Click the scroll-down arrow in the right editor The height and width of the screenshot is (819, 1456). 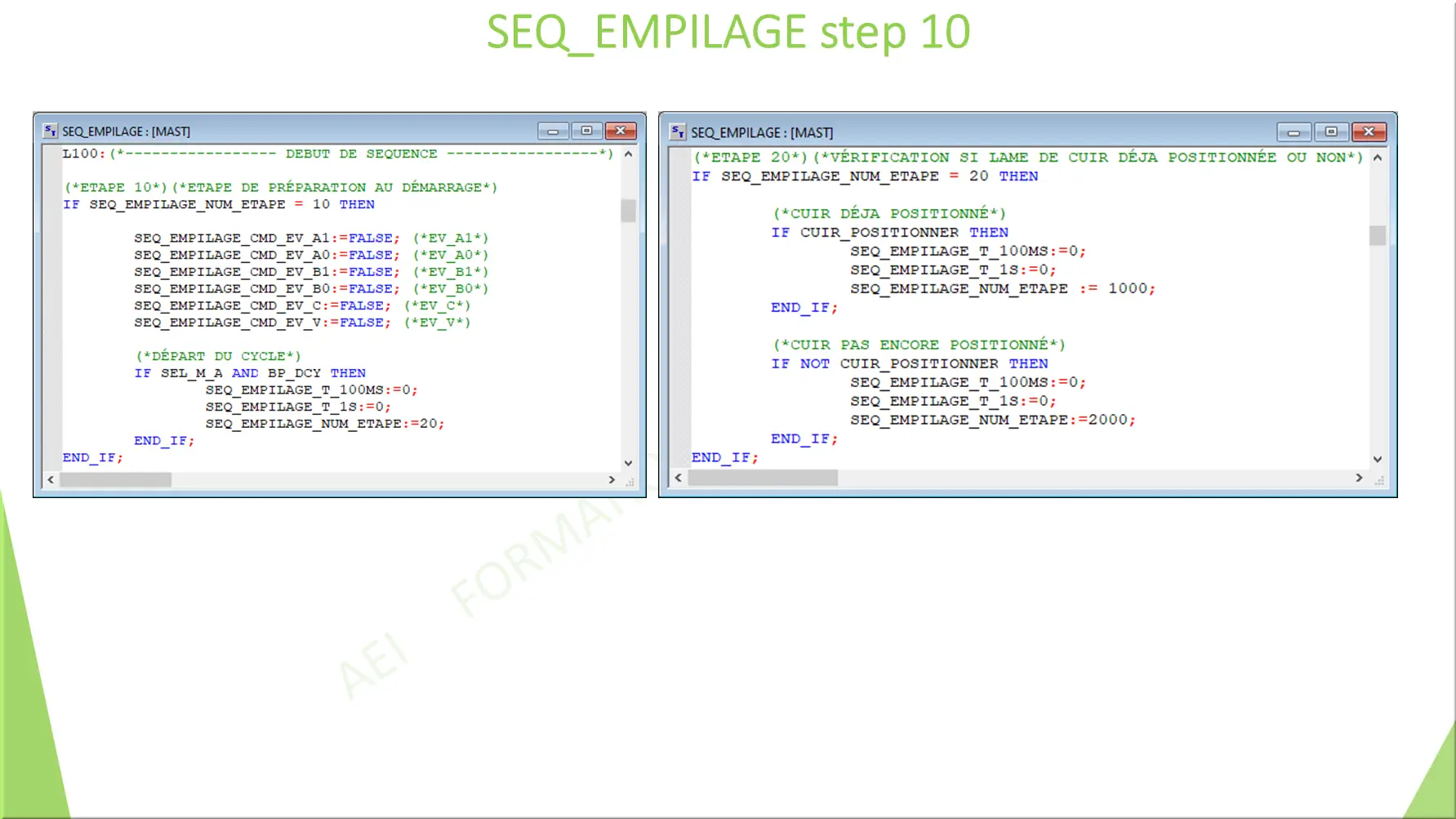(x=1378, y=459)
